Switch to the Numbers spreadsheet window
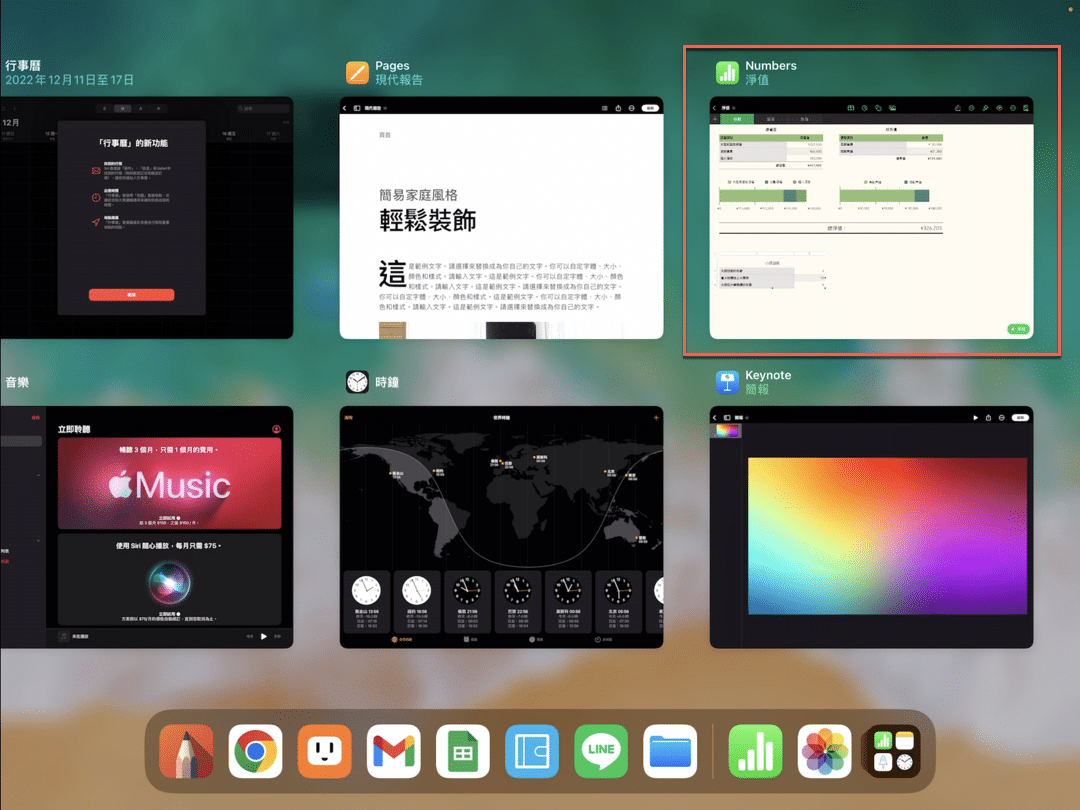This screenshot has width=1080, height=810. (x=871, y=218)
